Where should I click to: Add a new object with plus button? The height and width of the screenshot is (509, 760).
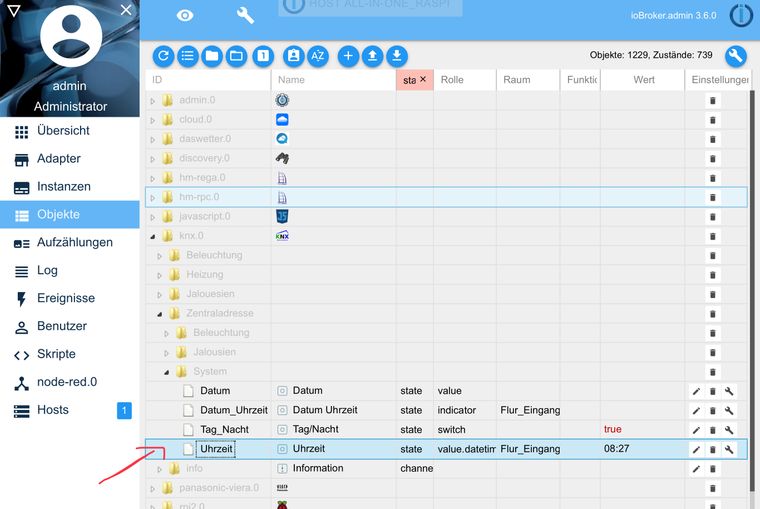click(348, 56)
